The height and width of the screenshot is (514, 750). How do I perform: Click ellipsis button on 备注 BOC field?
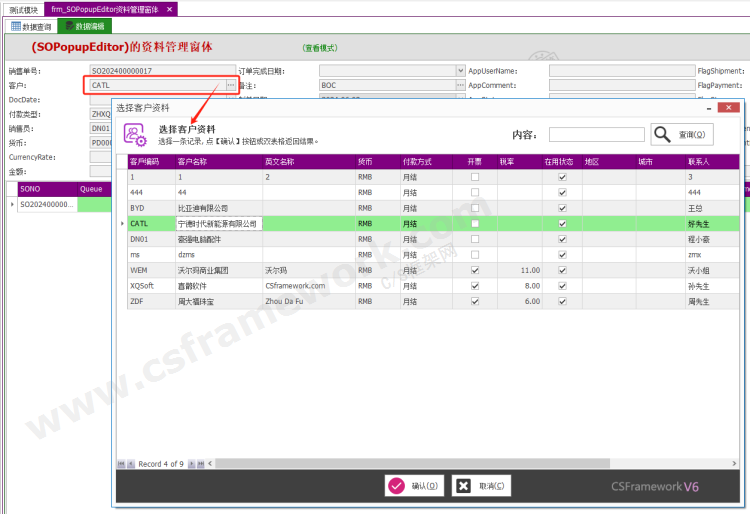click(459, 86)
